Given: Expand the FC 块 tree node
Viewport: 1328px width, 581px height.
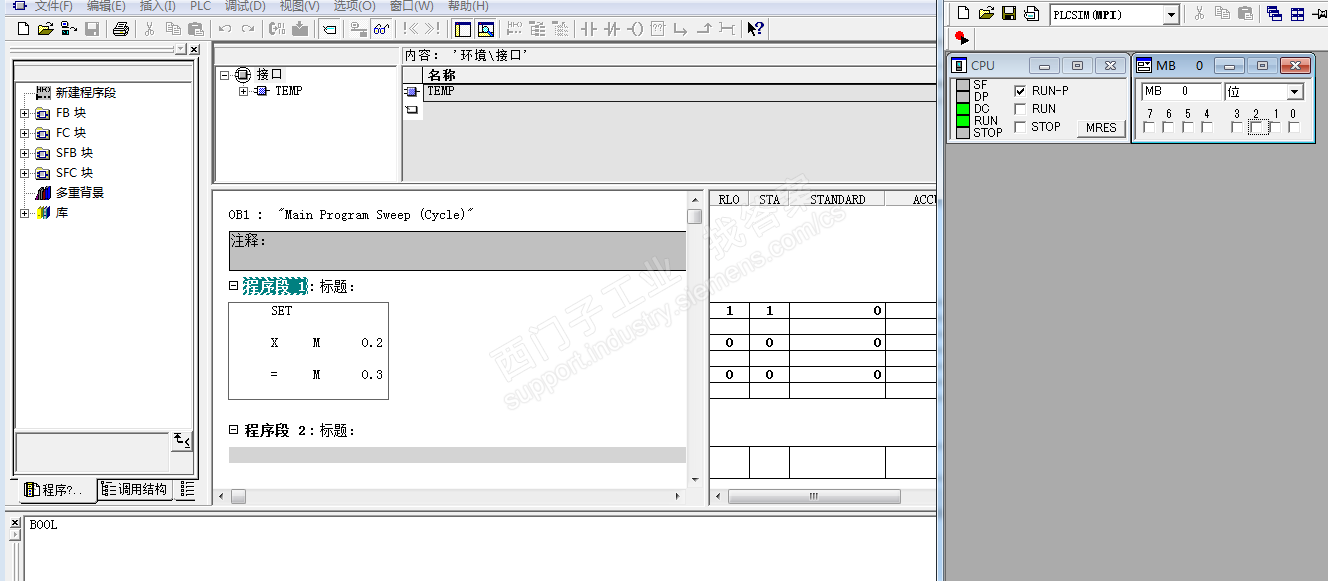Looking at the screenshot, I should coord(25,133).
